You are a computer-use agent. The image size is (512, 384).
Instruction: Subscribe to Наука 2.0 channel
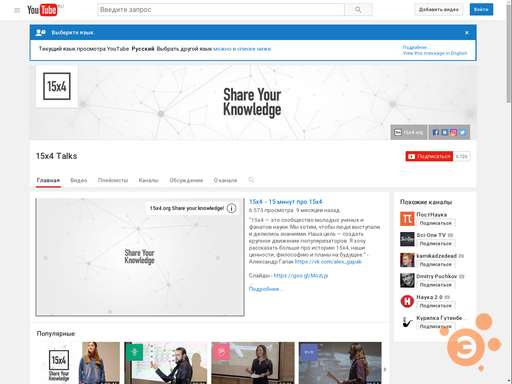click(436, 306)
